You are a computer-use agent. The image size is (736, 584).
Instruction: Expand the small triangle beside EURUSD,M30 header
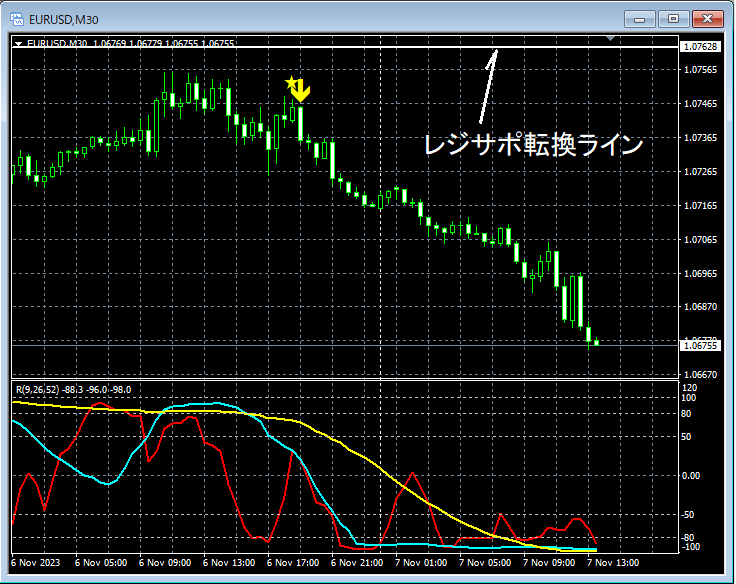(18, 44)
